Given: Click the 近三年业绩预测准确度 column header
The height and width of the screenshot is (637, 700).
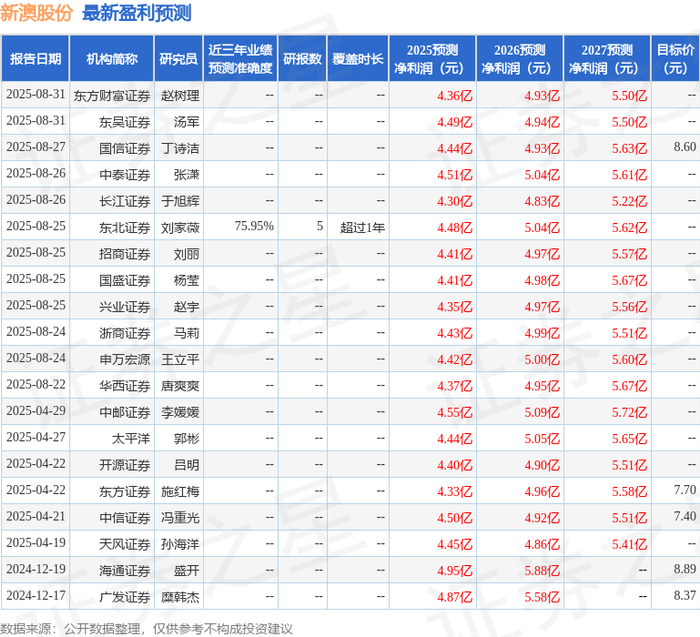Looking at the screenshot, I should pyautogui.click(x=240, y=58).
